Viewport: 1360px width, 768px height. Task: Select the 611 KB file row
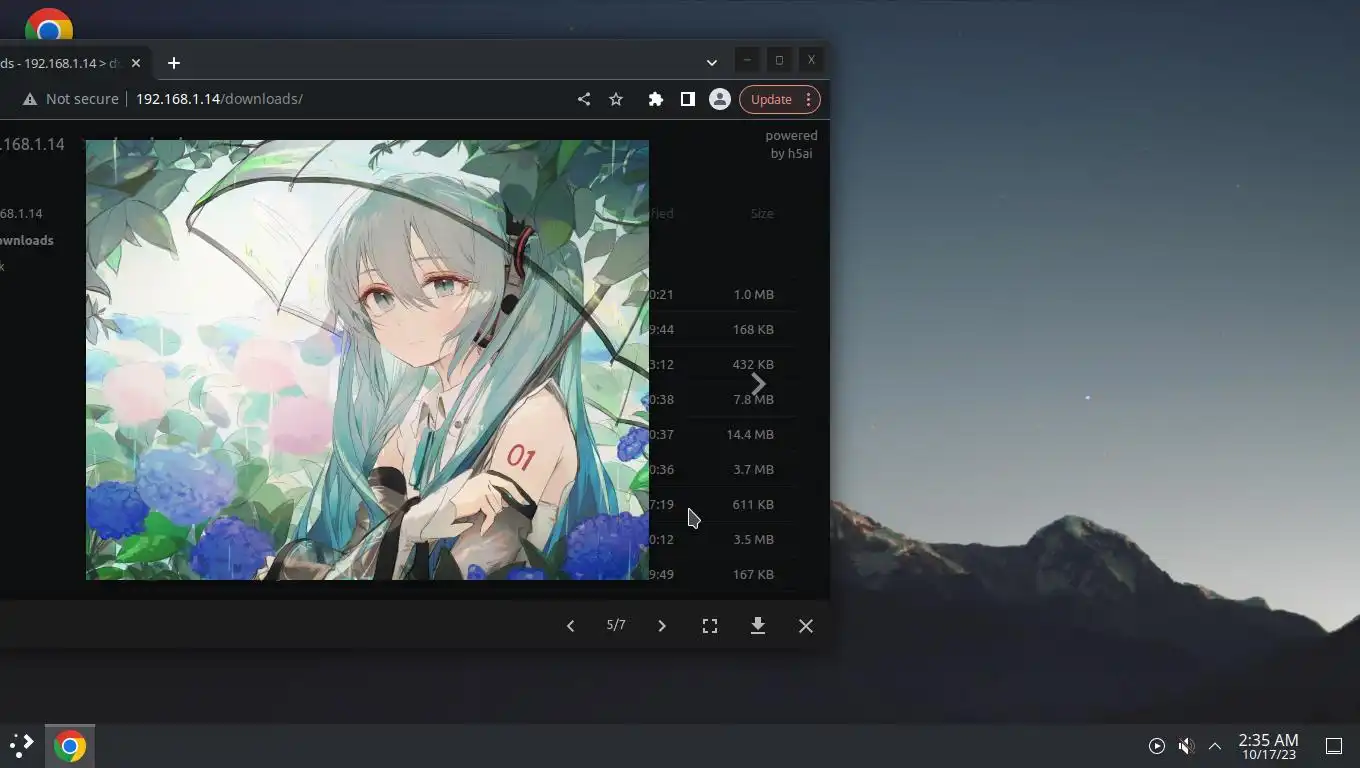[722, 504]
